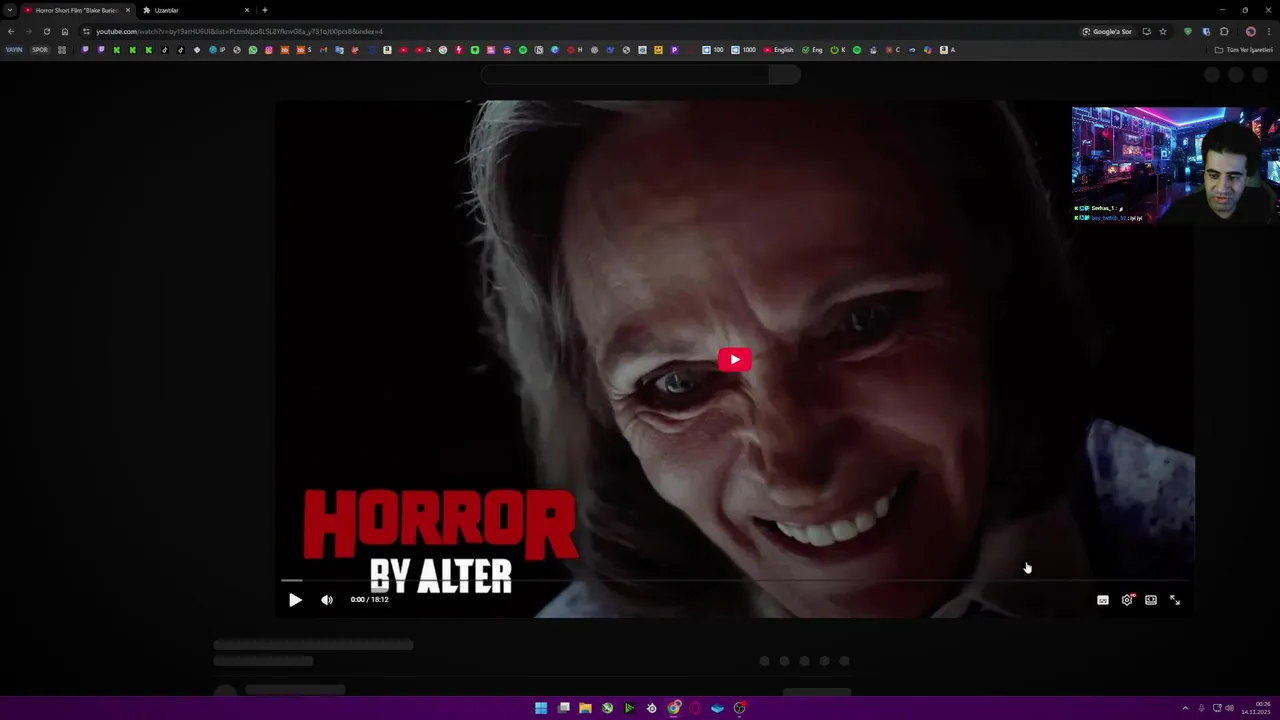
Task: Toggle subtitles in the video player
Action: click(x=1103, y=600)
